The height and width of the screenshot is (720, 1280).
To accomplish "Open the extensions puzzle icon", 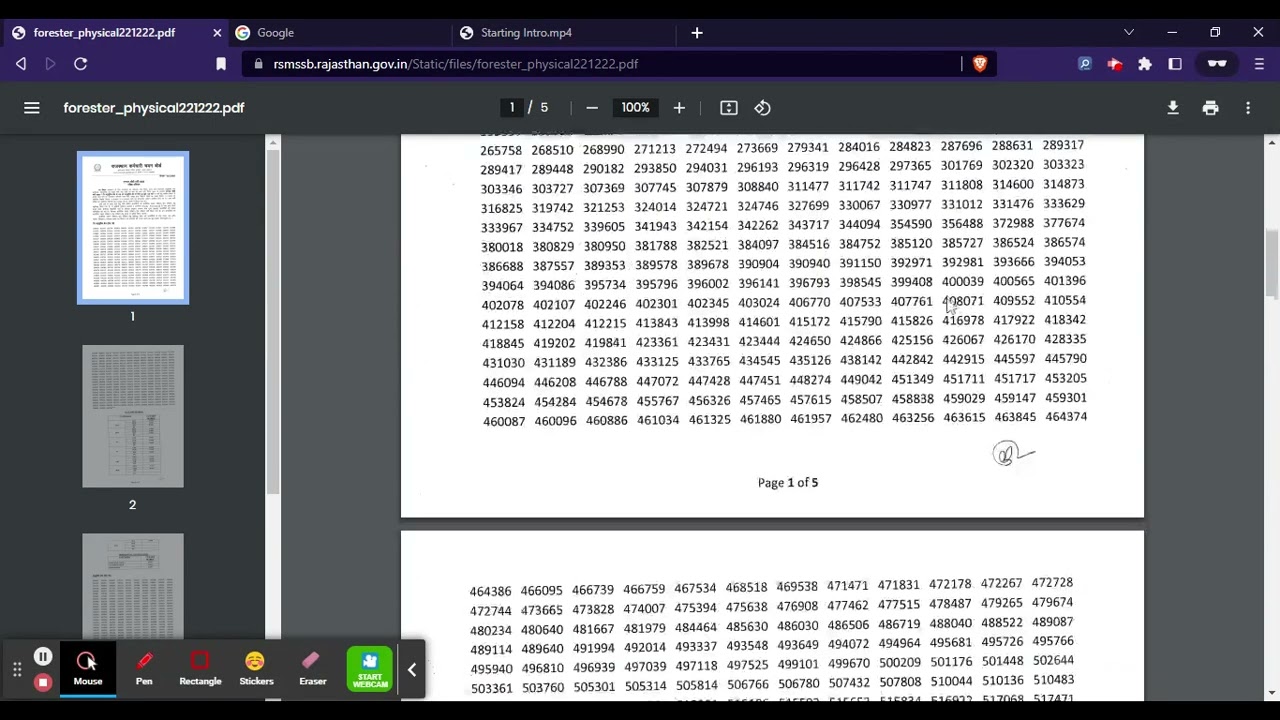I will [x=1145, y=64].
